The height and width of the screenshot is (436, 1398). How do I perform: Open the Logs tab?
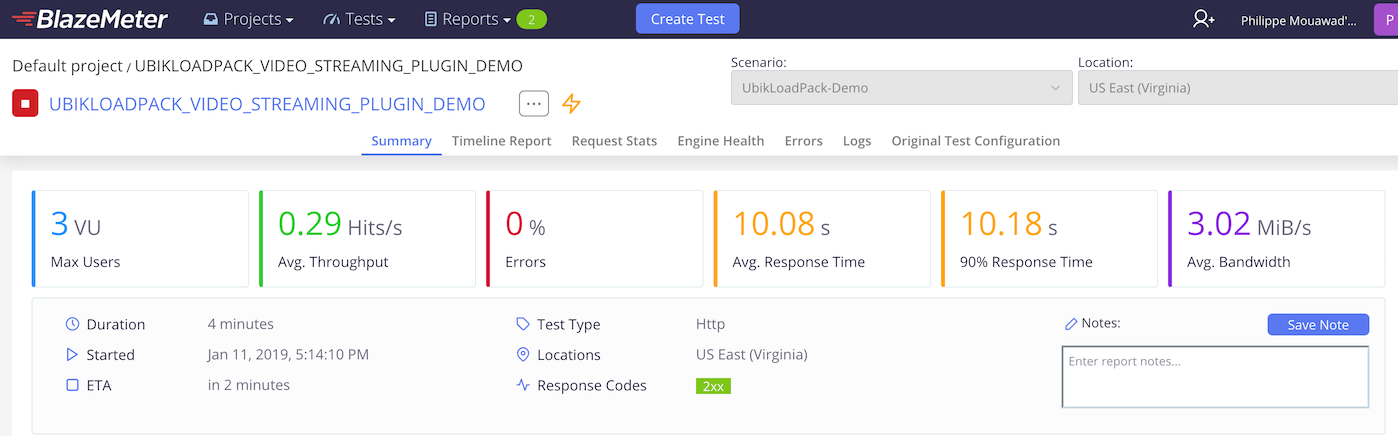coord(857,141)
